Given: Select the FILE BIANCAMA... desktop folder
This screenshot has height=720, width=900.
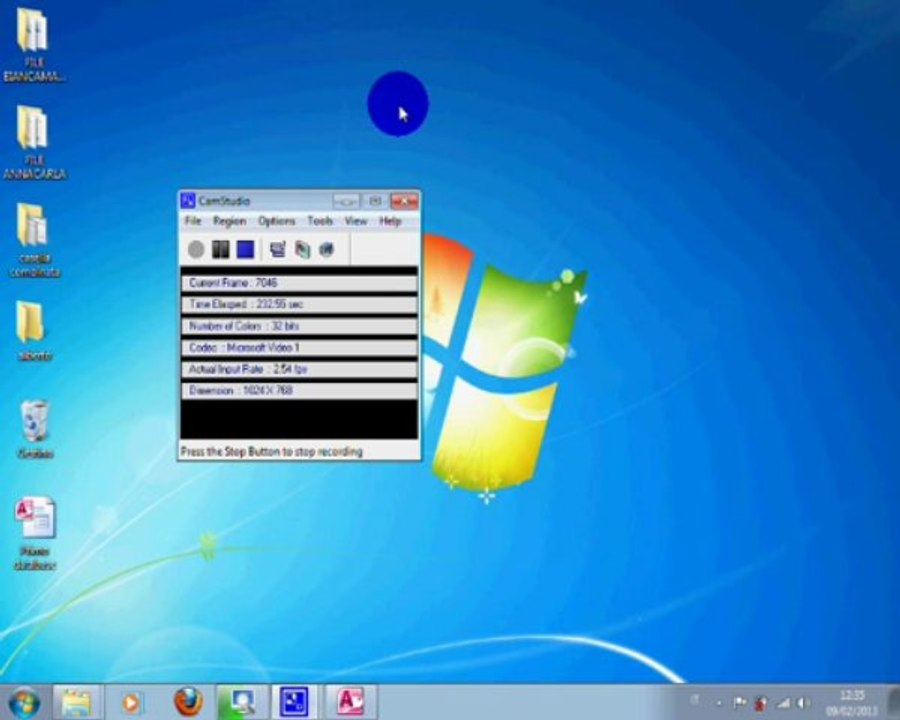Looking at the screenshot, I should [34, 44].
